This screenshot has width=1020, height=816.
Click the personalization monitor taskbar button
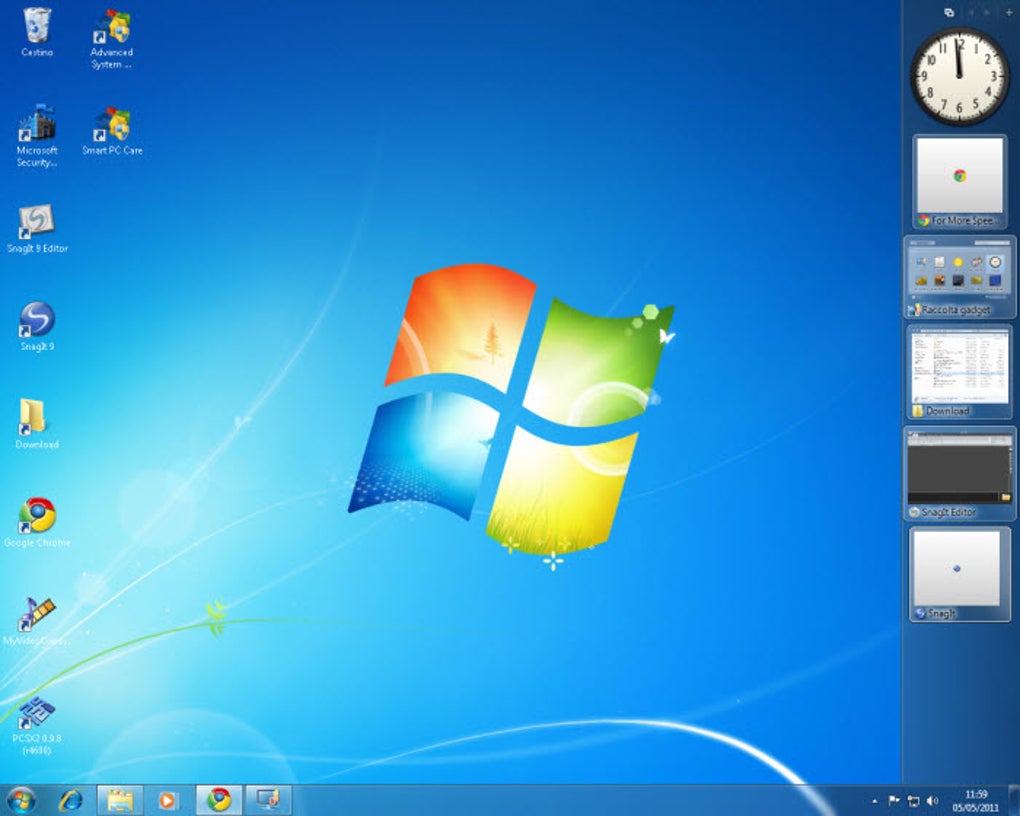pyautogui.click(x=267, y=800)
